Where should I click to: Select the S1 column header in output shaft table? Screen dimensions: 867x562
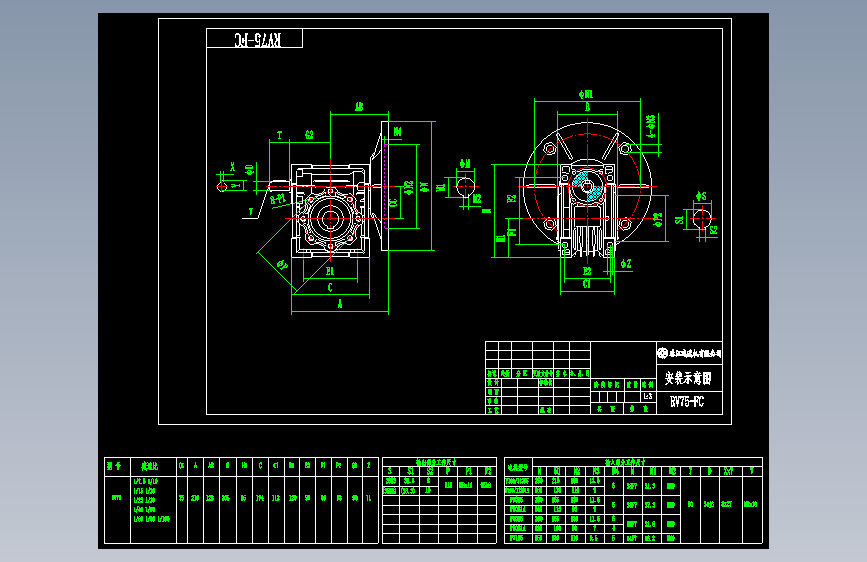pos(410,471)
